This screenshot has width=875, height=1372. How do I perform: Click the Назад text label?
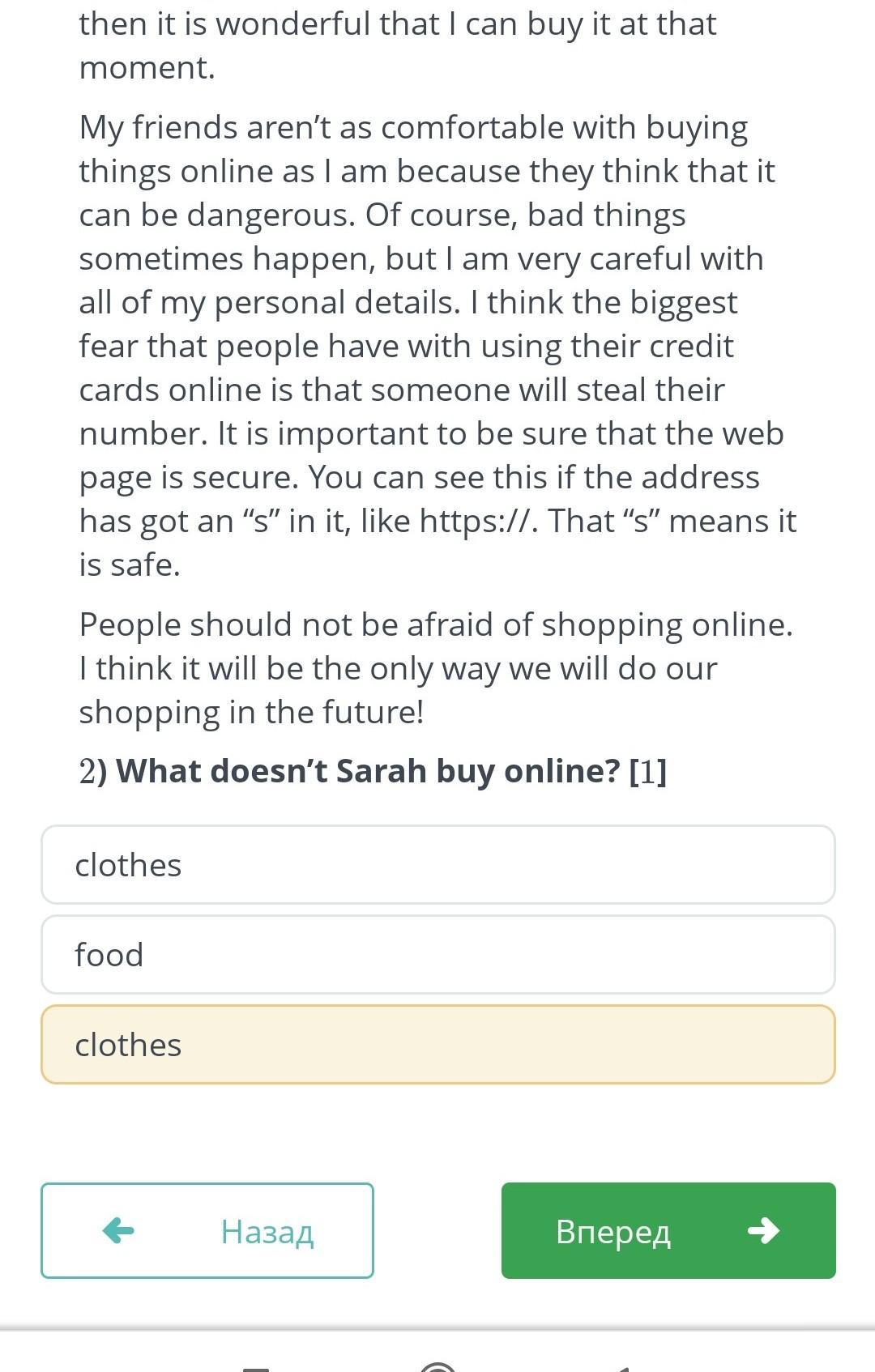tap(267, 1231)
